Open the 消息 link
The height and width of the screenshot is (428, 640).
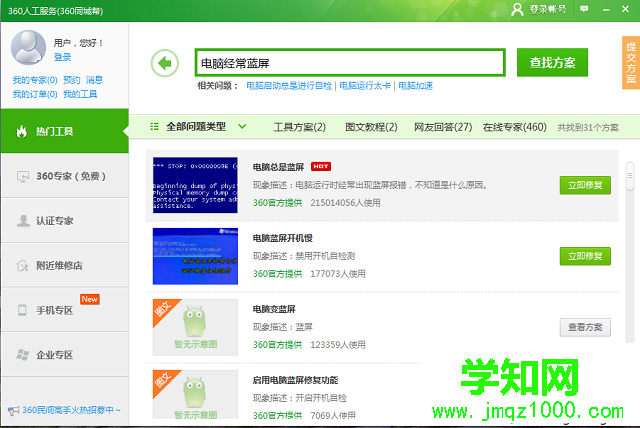pos(94,80)
